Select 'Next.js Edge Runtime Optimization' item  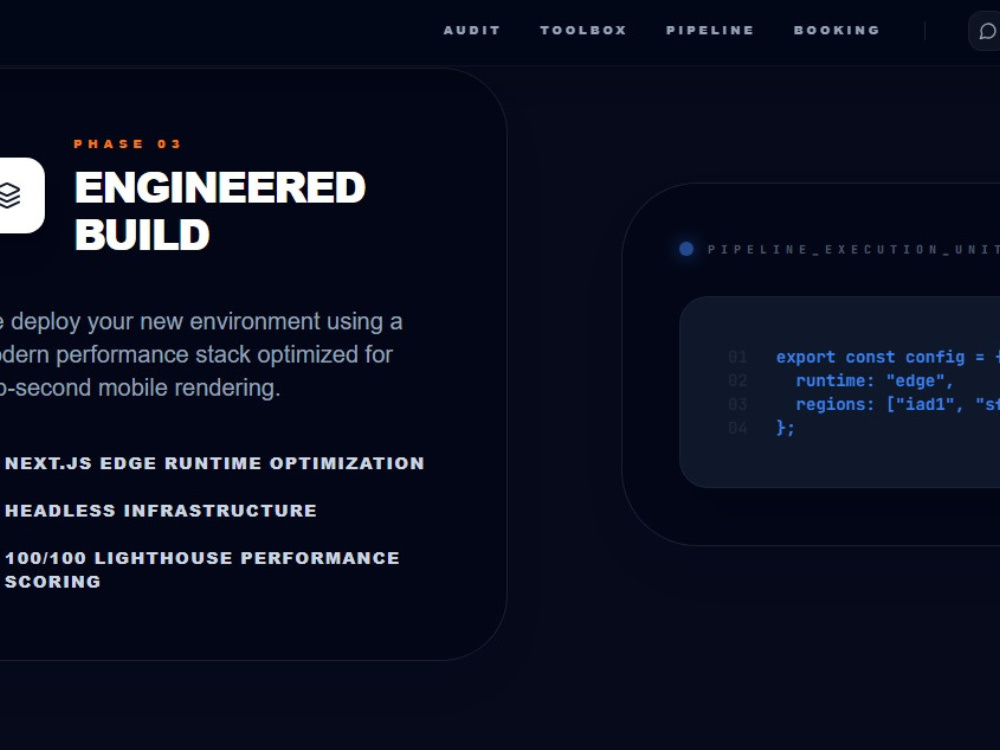(214, 463)
